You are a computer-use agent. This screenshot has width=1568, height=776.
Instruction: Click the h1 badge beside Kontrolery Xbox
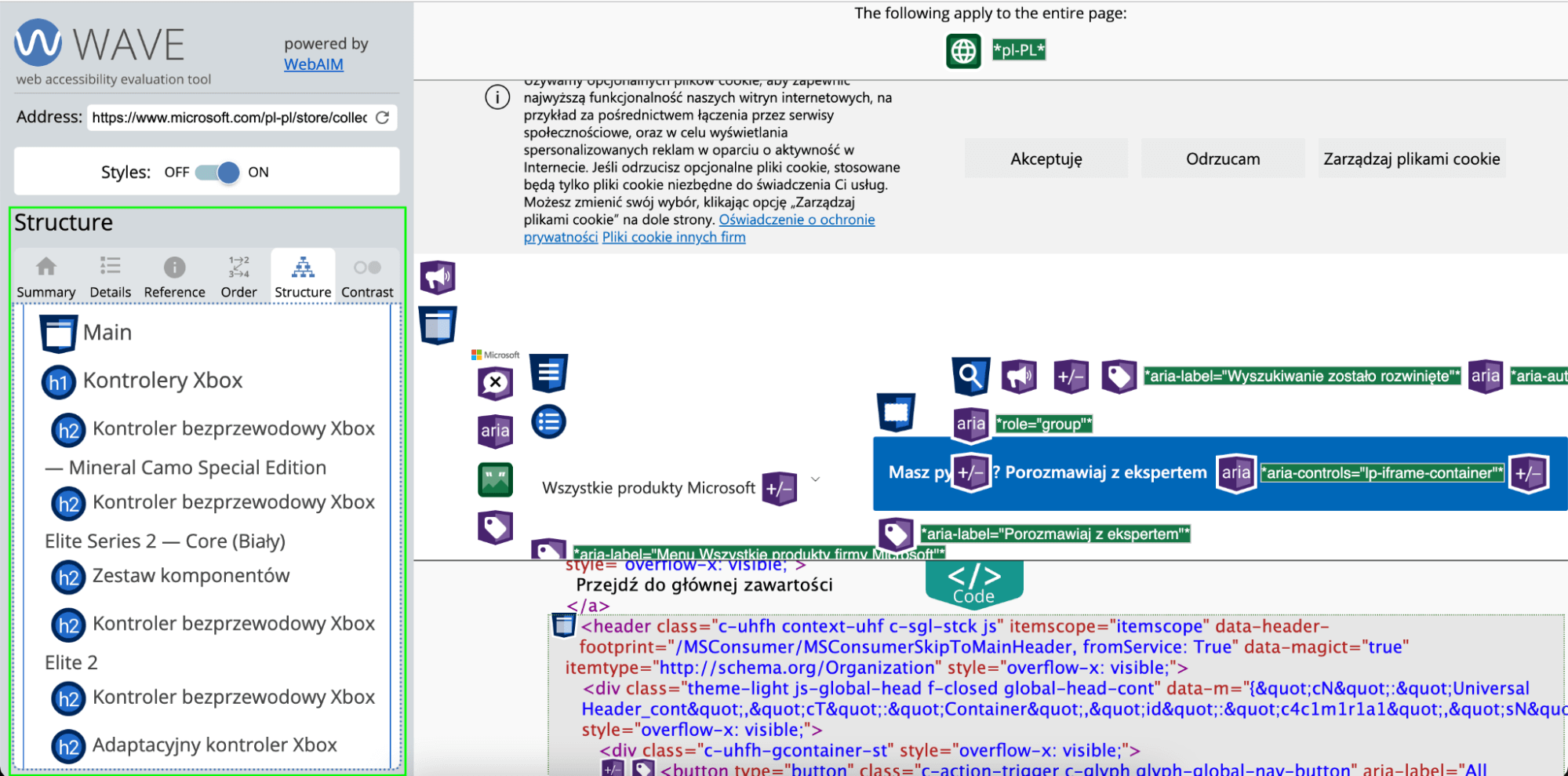[59, 382]
